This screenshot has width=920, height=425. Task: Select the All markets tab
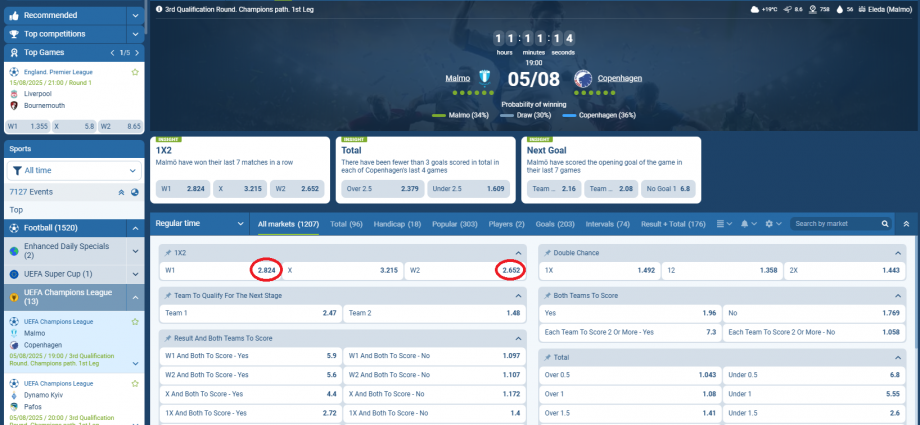[x=288, y=224]
